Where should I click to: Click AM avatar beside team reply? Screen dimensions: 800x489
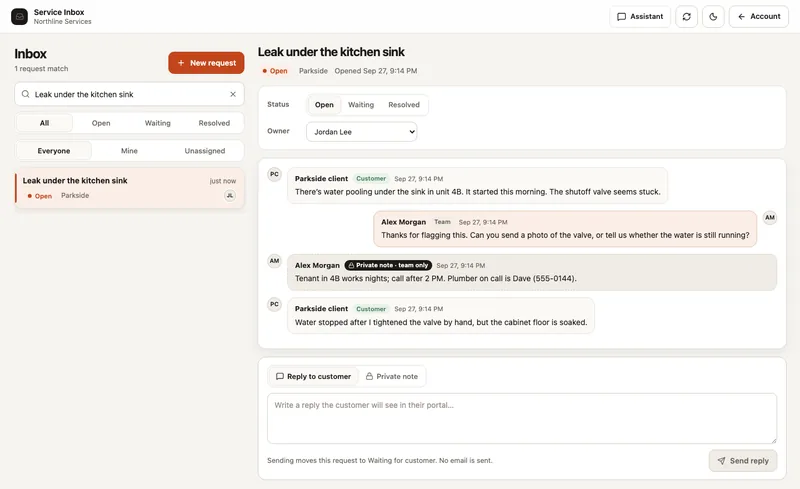(x=769, y=217)
